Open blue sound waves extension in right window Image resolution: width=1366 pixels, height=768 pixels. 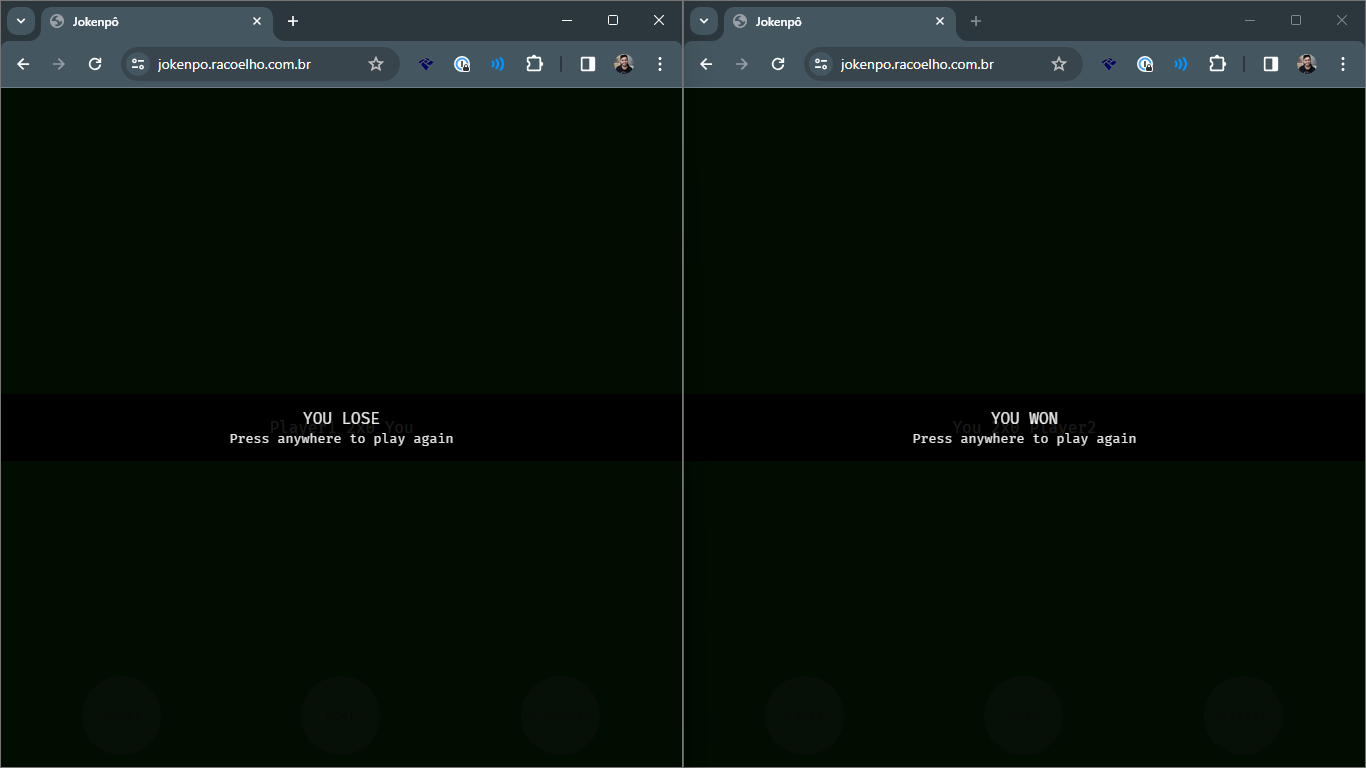[x=1180, y=64]
